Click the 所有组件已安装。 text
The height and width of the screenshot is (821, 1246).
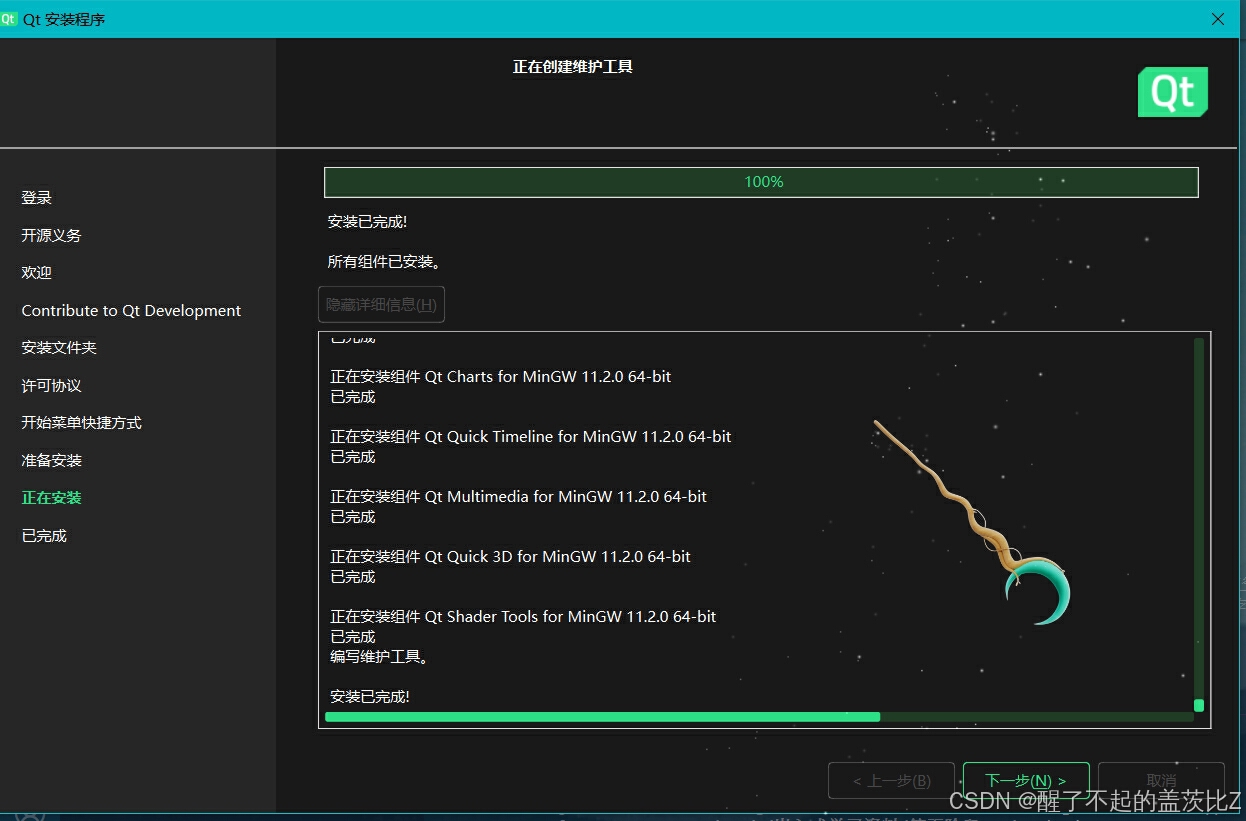coord(385,262)
